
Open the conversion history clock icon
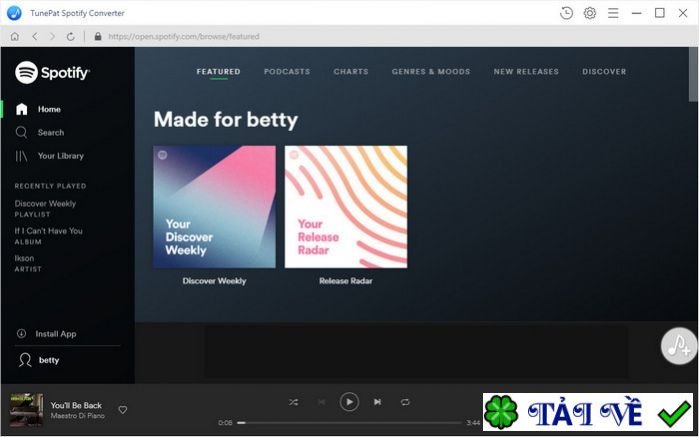pos(566,13)
